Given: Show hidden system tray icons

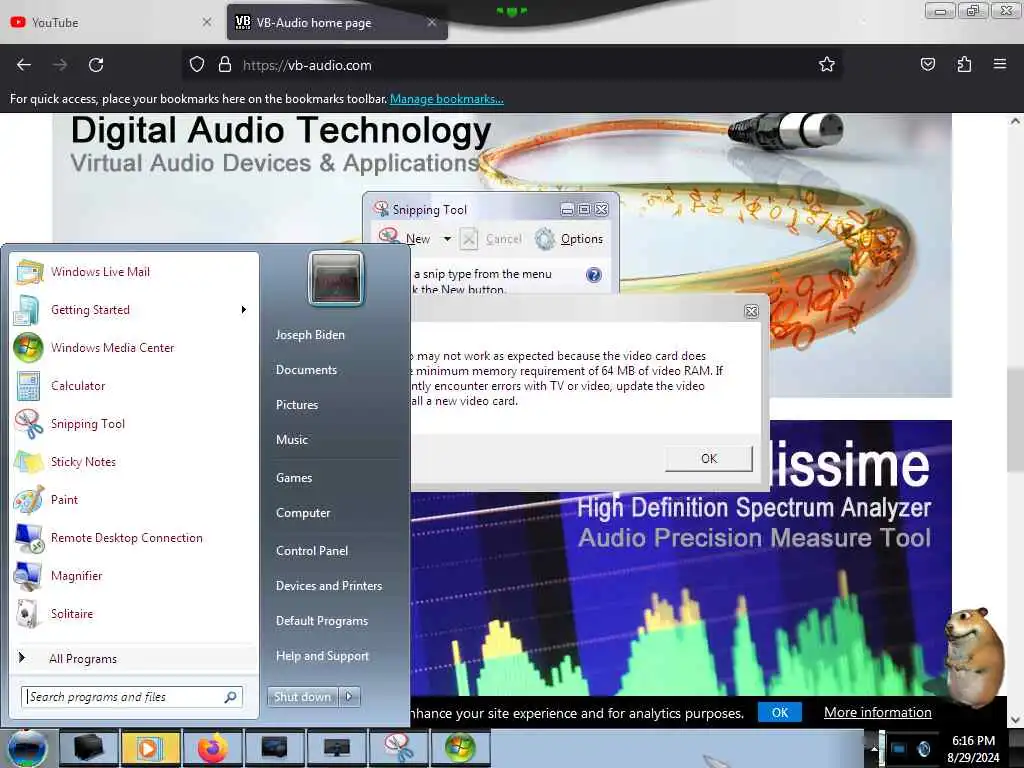Looking at the screenshot, I should 874,748.
